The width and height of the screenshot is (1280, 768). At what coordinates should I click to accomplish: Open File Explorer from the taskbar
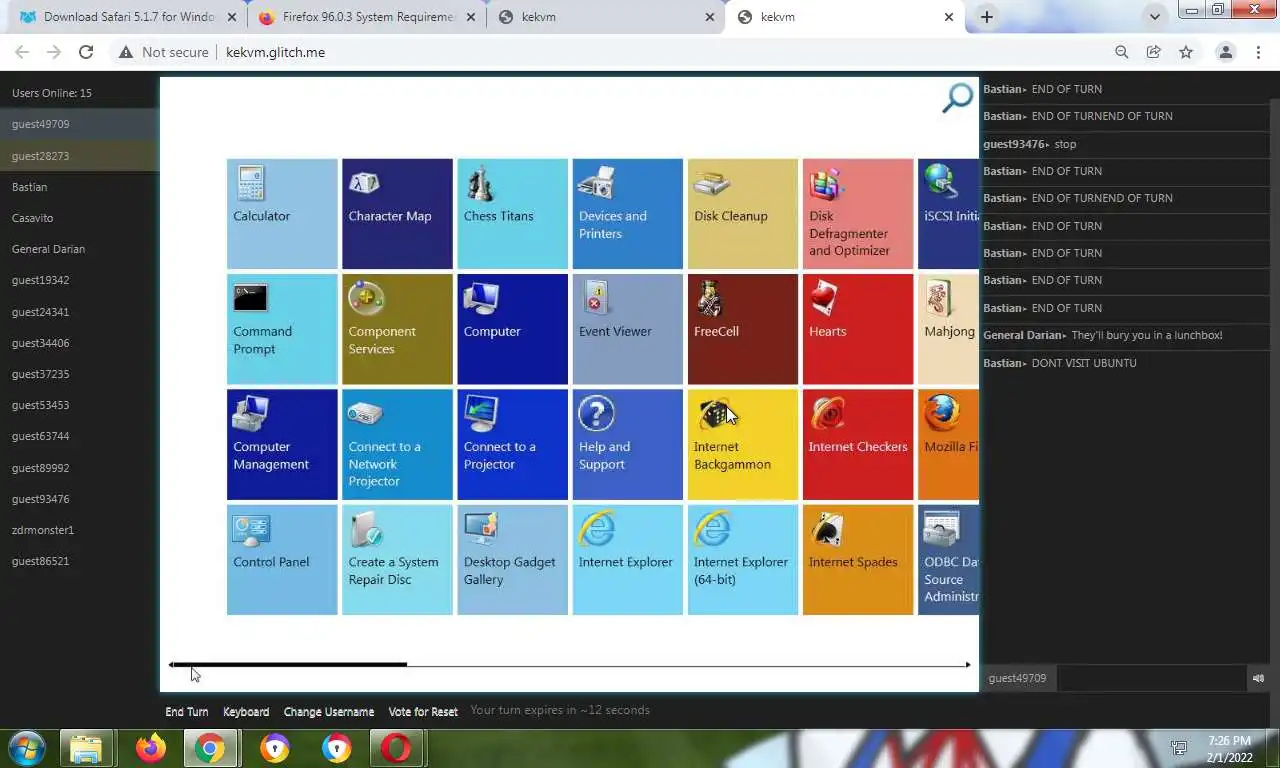86,748
